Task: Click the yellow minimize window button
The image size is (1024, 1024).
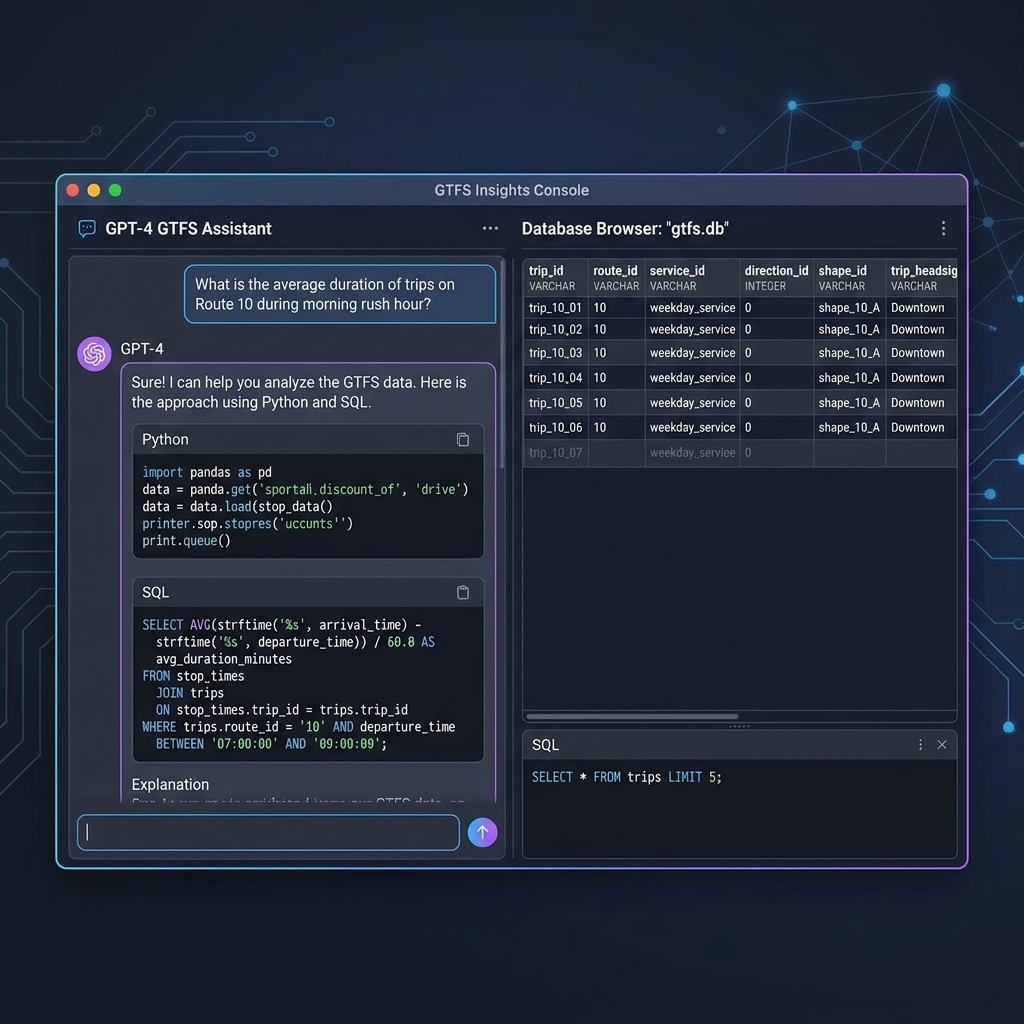Action: pyautogui.click(x=93, y=190)
